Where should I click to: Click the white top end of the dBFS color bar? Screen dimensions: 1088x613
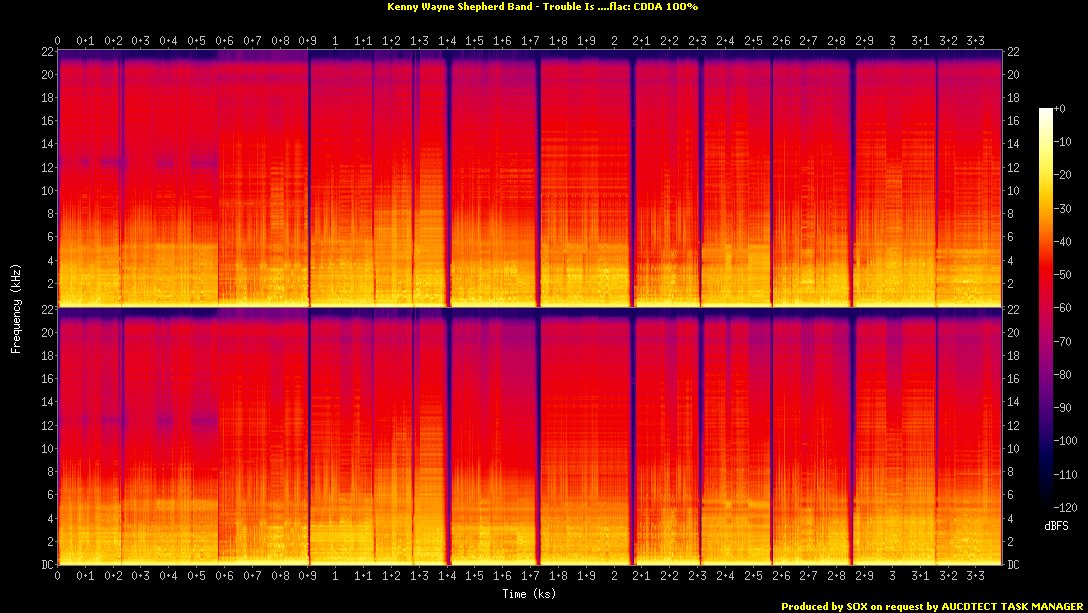click(1046, 110)
